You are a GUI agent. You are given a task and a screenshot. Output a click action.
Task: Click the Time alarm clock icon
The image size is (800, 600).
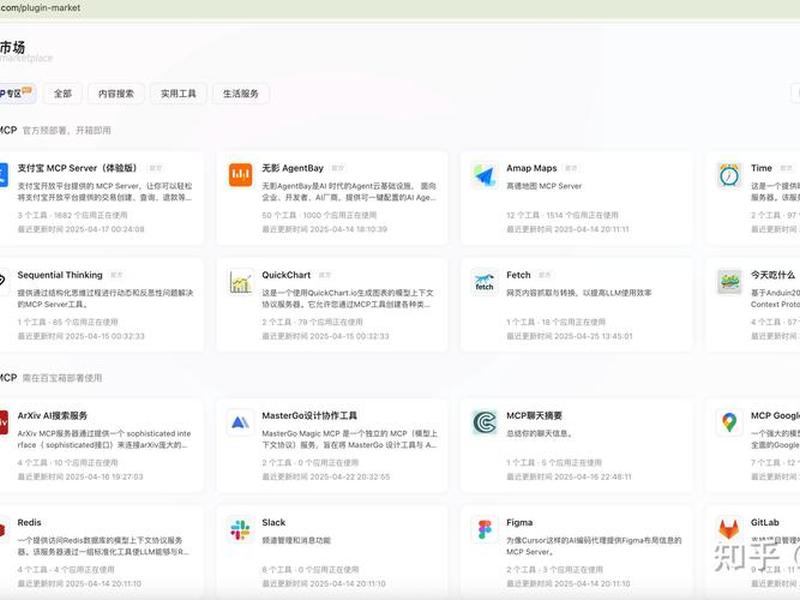coord(729,175)
